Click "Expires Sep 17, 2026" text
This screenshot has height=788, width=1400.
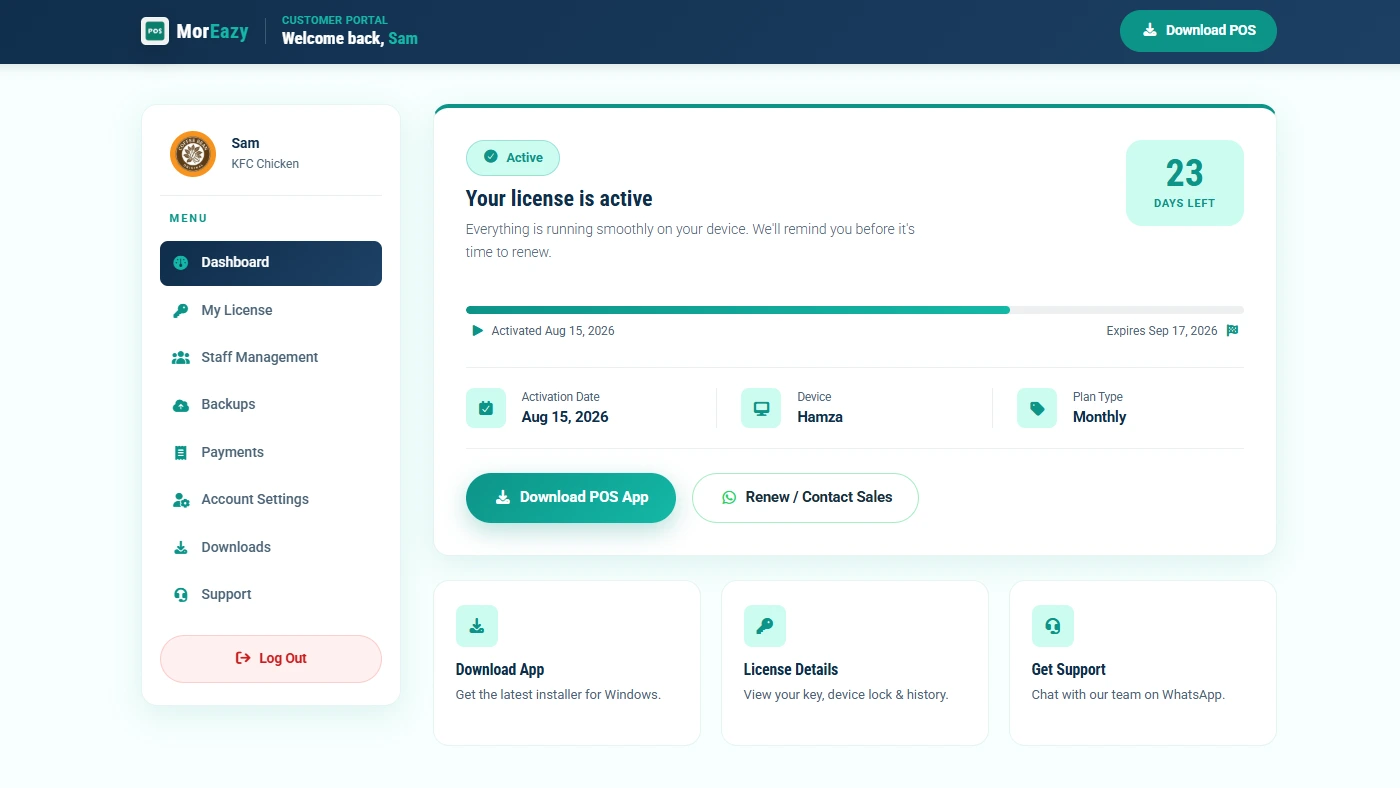pyautogui.click(x=1162, y=331)
